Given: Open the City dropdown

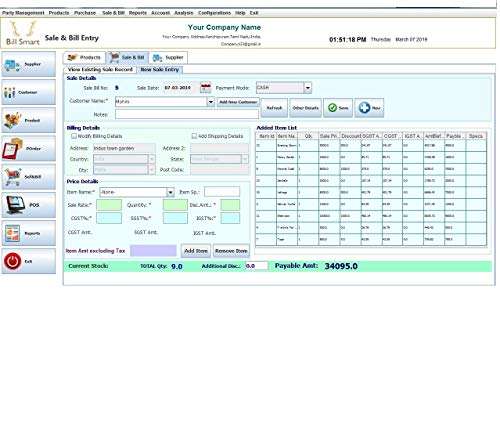Looking at the screenshot, I should pyautogui.click(x=151, y=170).
